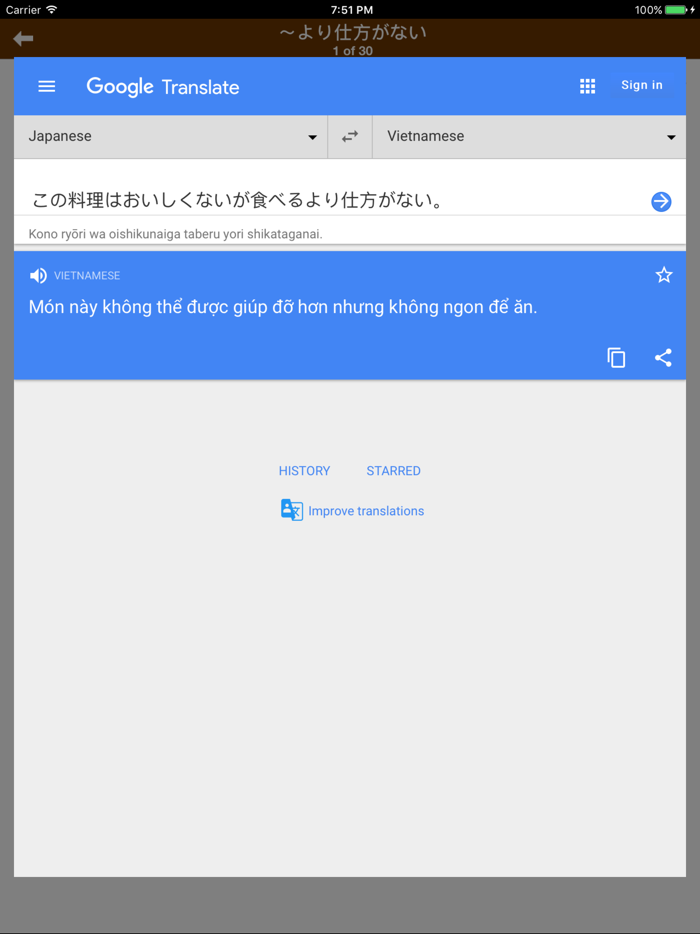The width and height of the screenshot is (700, 934).
Task: Open the STARRED tab
Action: [x=393, y=471]
